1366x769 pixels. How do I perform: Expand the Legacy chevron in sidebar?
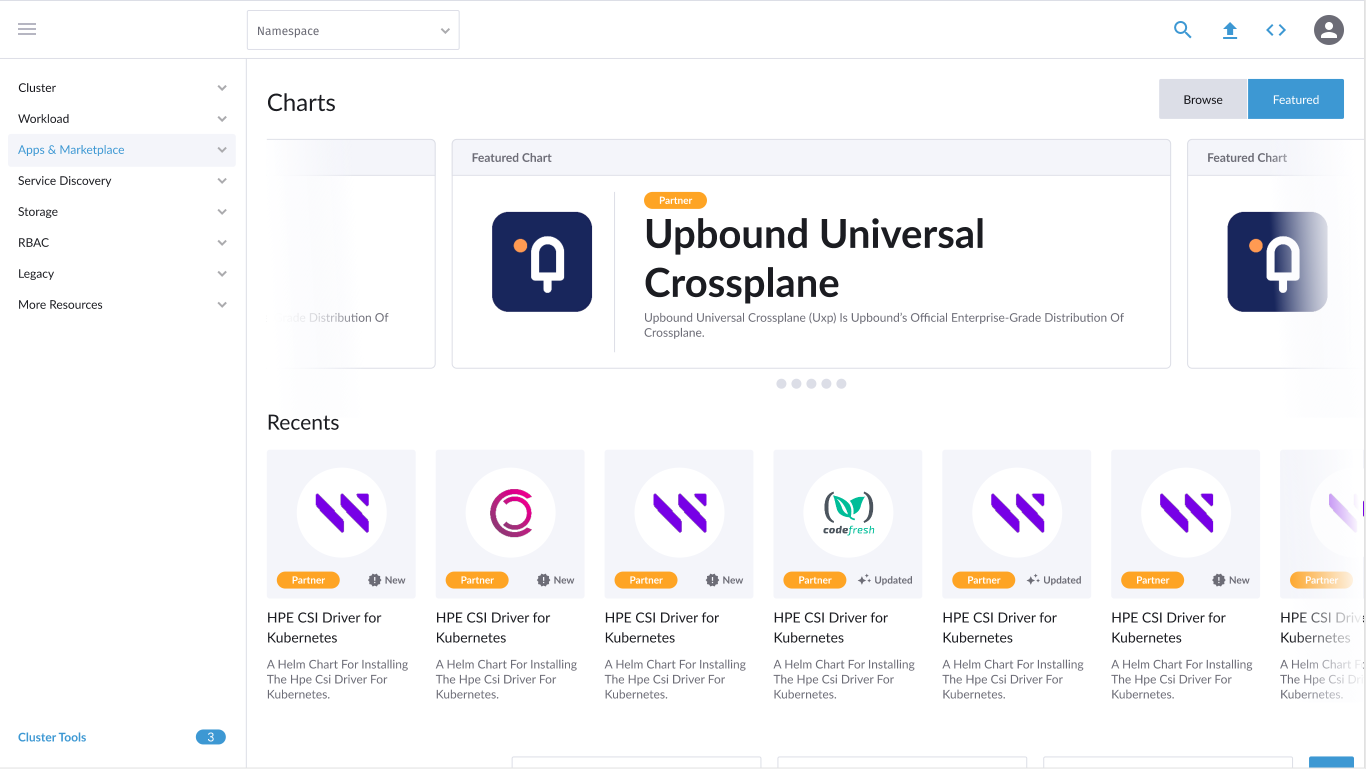pos(222,274)
